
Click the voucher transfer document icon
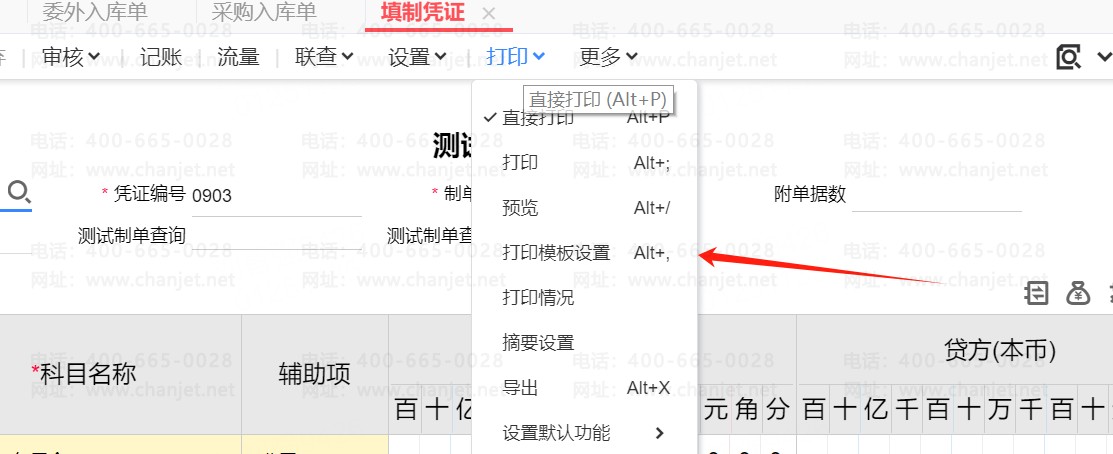[x=1038, y=293]
